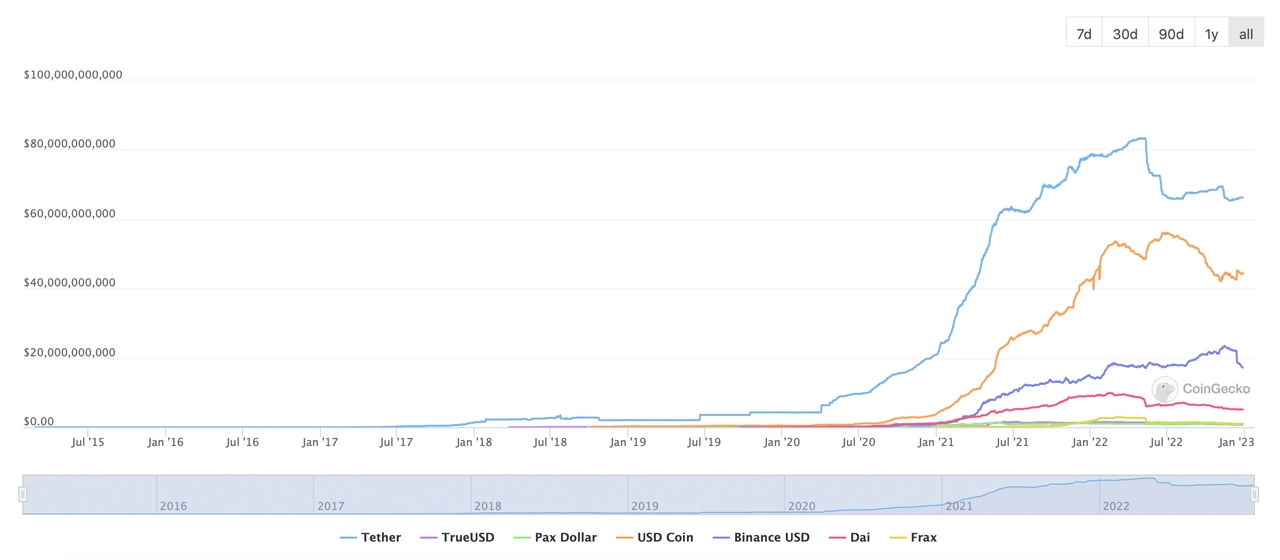
Task: Click Tether line peak near $80 billion
Action: point(1140,138)
